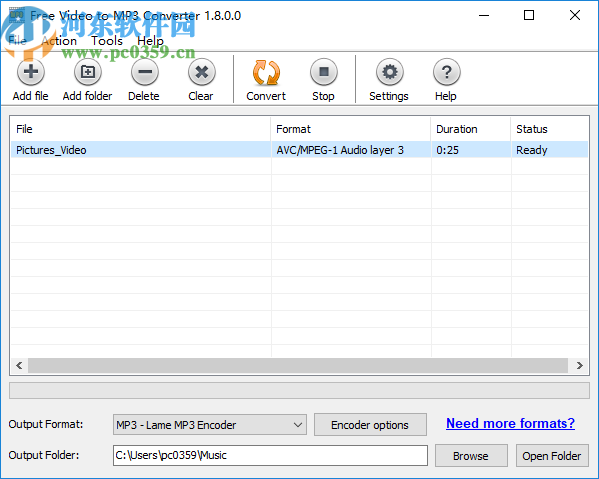The height and width of the screenshot is (479, 599).
Task: Click the horizontal scrollbar right arrow
Action: [x=579, y=366]
